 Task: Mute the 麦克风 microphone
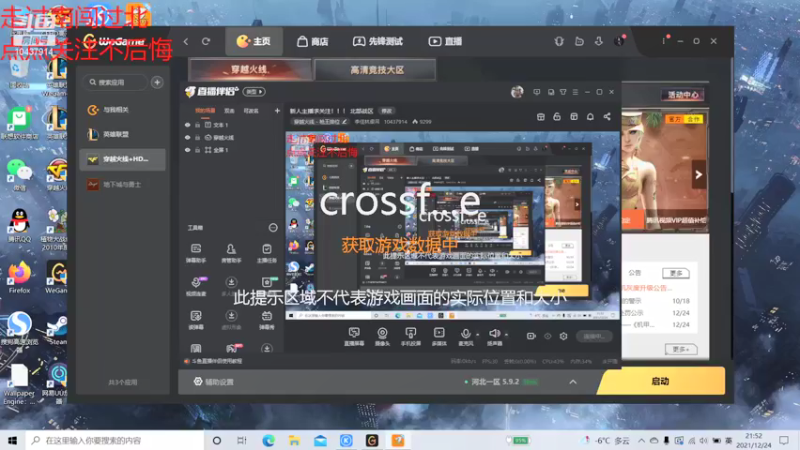(x=465, y=337)
